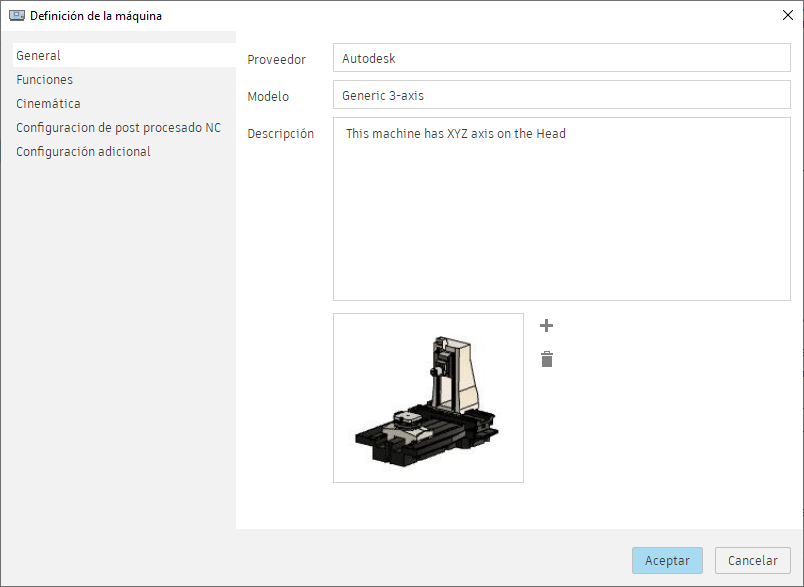Click the machine definition title bar icon

17,15
